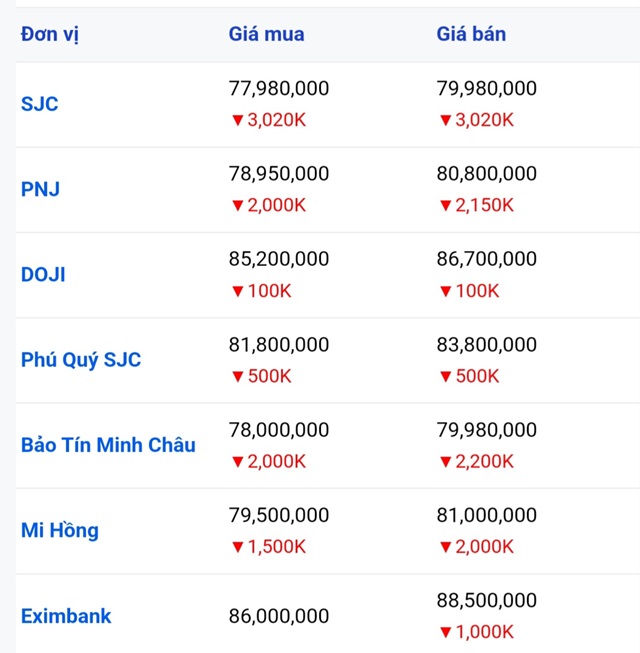
Task: Click the red down arrow beside SJC 3,020K buy change
Action: click(x=238, y=120)
